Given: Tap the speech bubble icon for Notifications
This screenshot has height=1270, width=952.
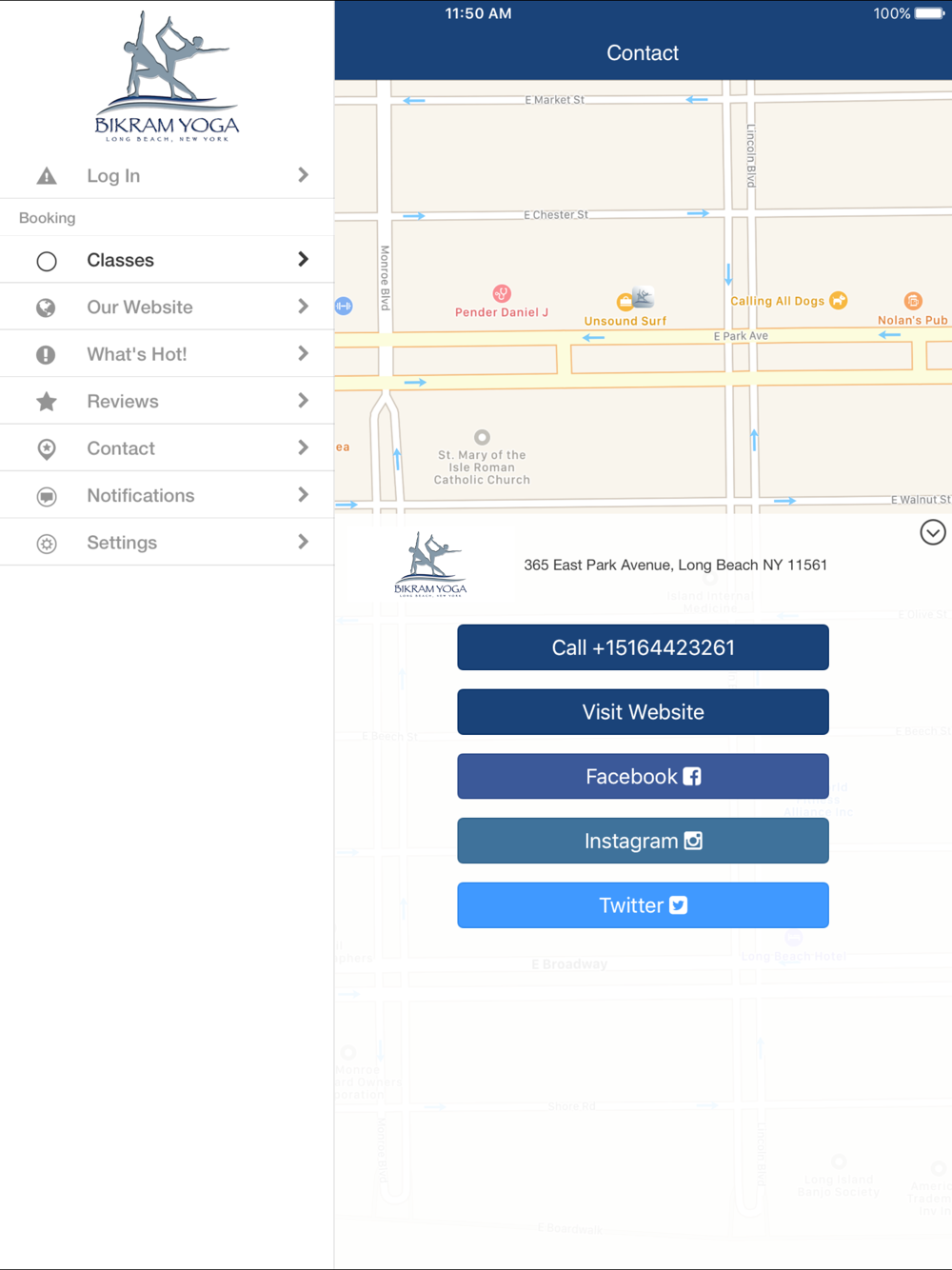Looking at the screenshot, I should coord(46,496).
